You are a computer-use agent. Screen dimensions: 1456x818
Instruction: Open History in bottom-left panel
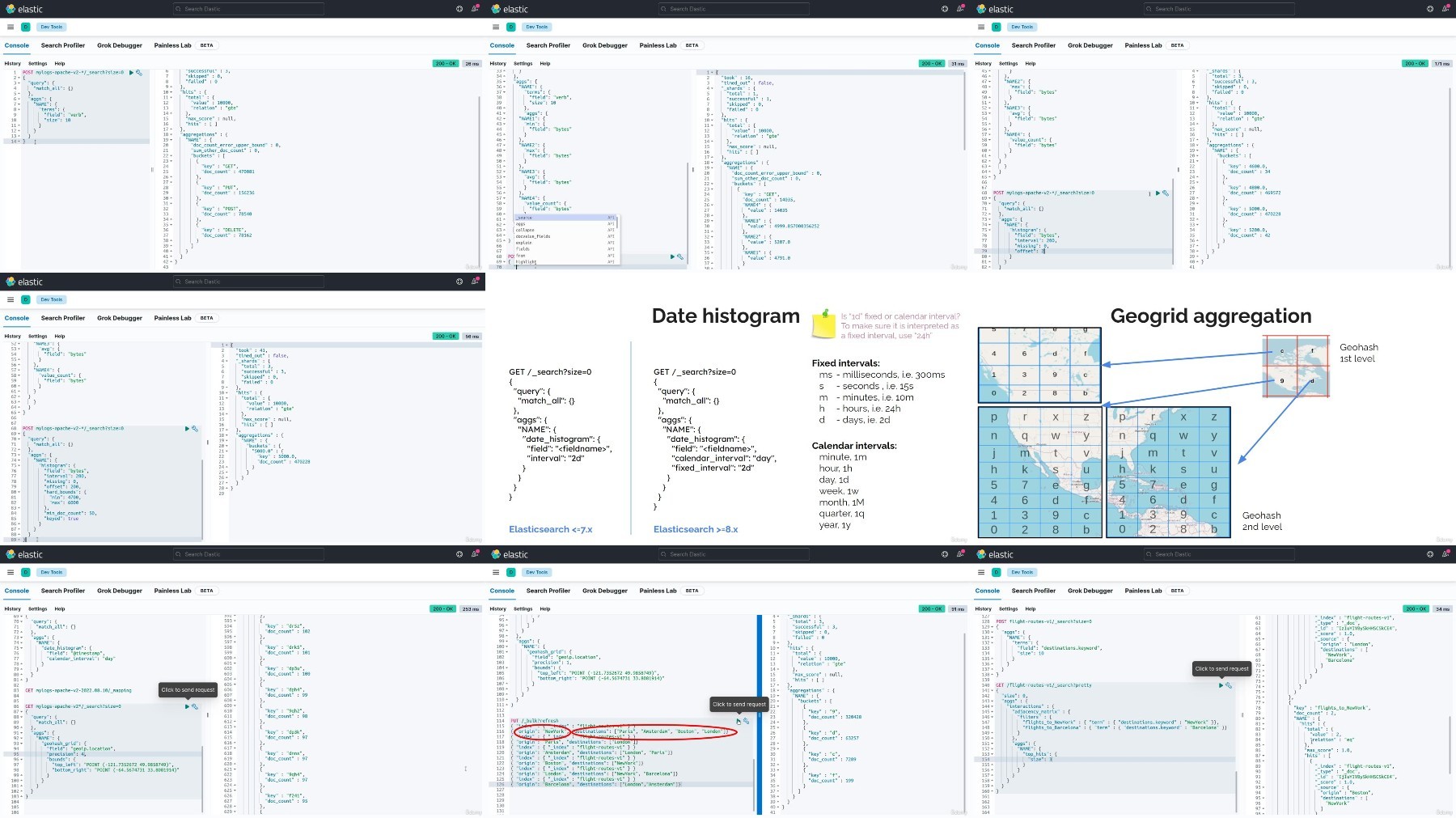pos(13,608)
